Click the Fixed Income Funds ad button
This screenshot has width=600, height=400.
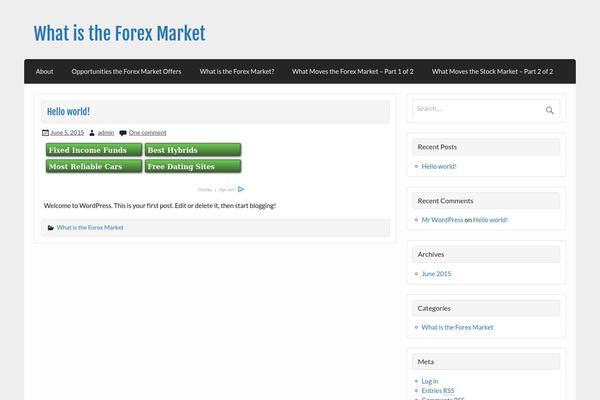click(94, 150)
